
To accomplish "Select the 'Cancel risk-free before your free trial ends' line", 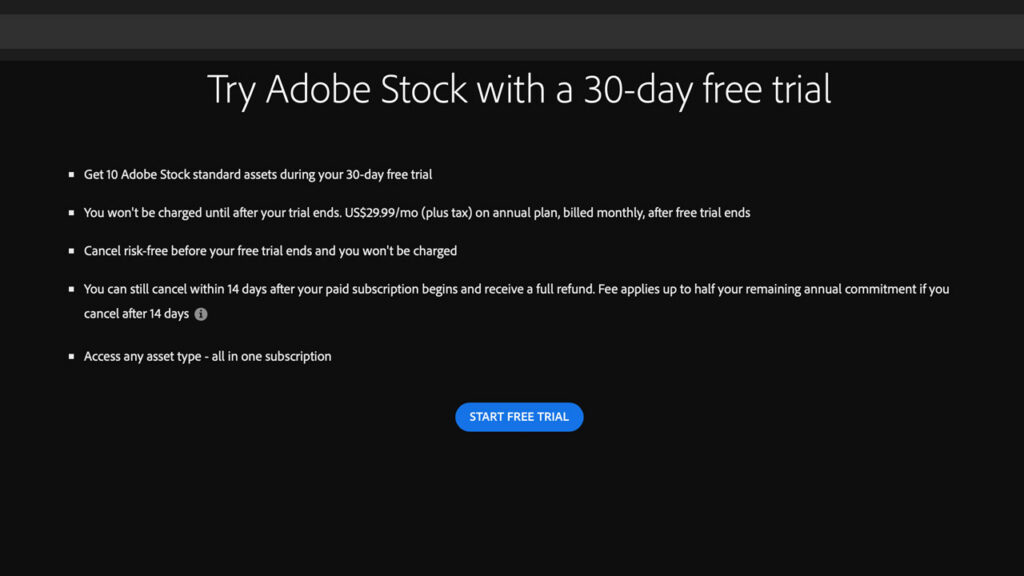I will click(x=270, y=251).
